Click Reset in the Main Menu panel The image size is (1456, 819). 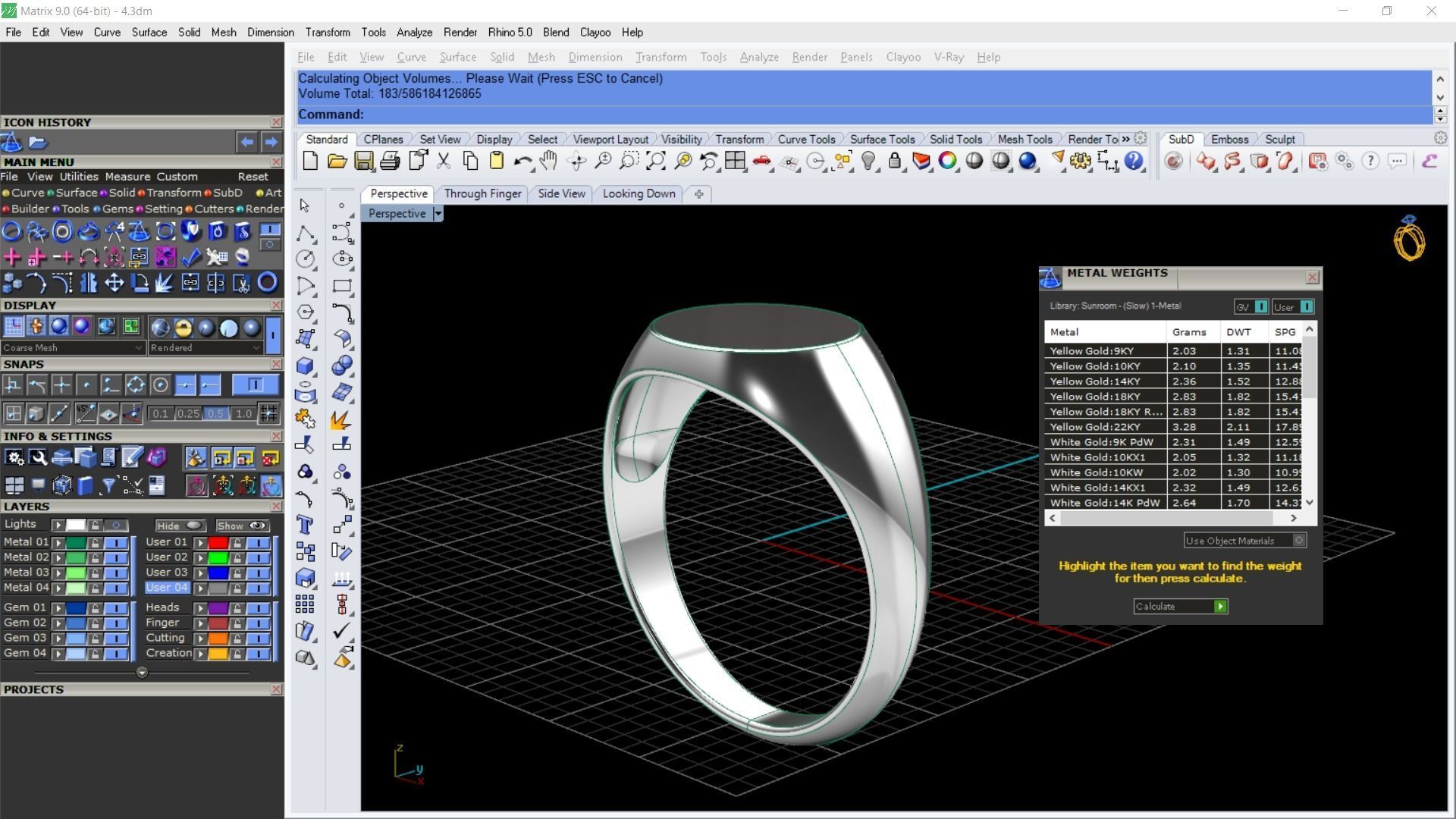253,176
